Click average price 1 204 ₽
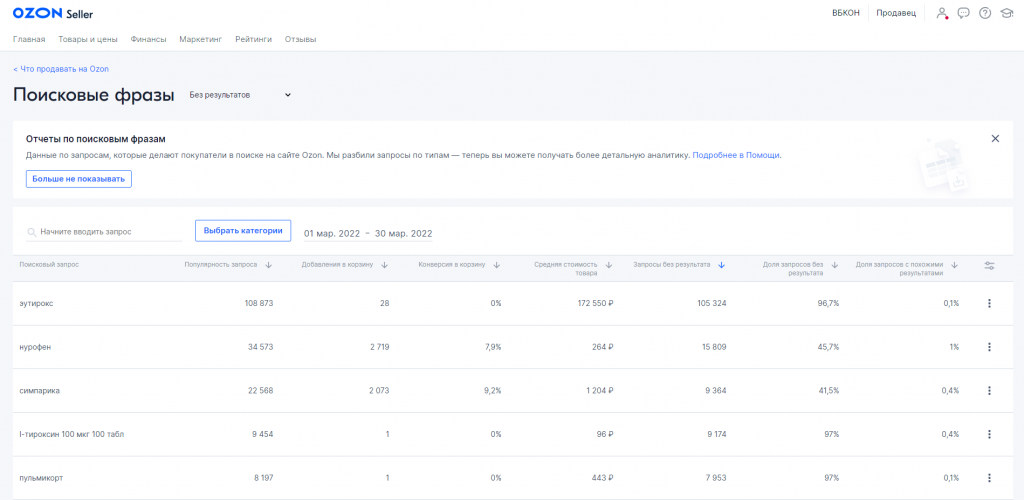The width and height of the screenshot is (1024, 500). pyautogui.click(x=599, y=390)
